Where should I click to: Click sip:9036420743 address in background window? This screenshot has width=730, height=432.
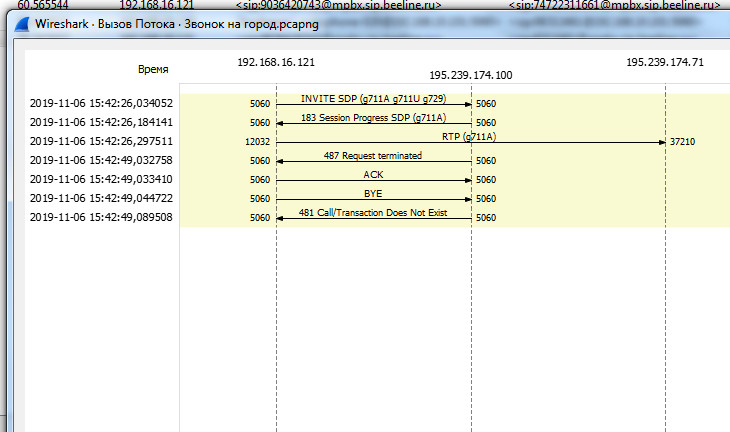[338, 5]
